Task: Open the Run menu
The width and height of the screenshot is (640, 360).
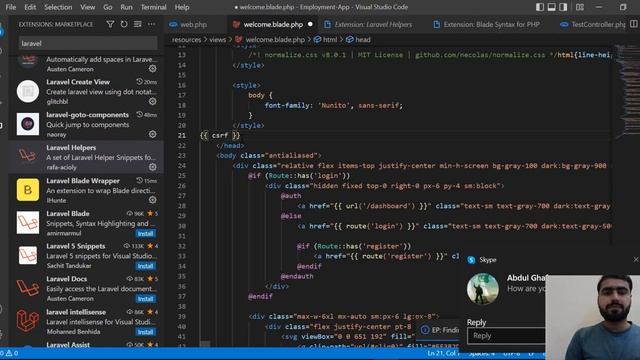Action: [x=126, y=7]
